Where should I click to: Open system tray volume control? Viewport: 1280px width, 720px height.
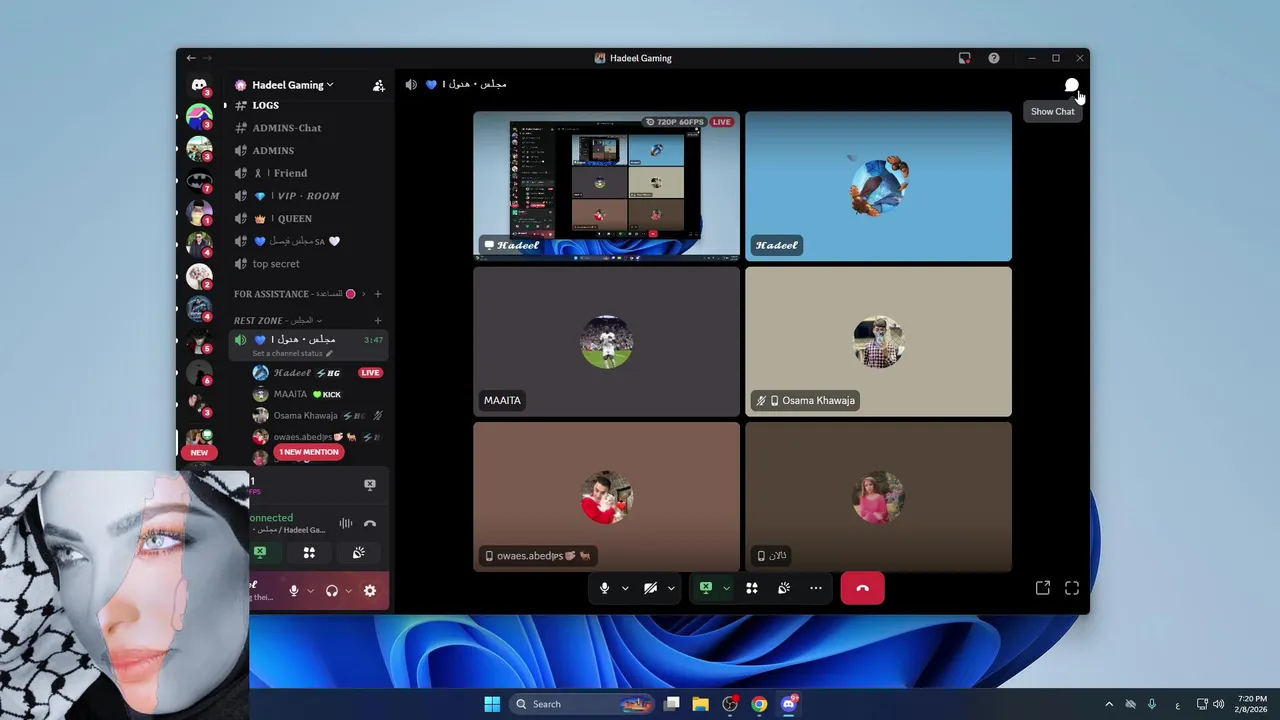[1218, 704]
